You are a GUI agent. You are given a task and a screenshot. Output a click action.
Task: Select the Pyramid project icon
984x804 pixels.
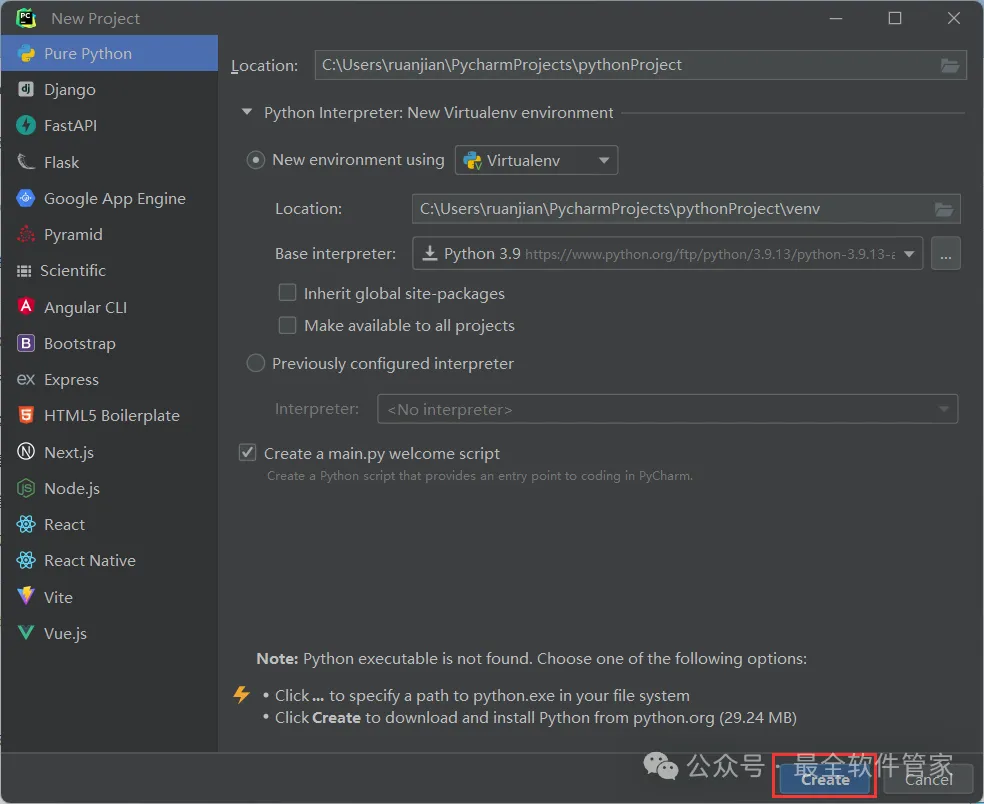click(x=26, y=234)
